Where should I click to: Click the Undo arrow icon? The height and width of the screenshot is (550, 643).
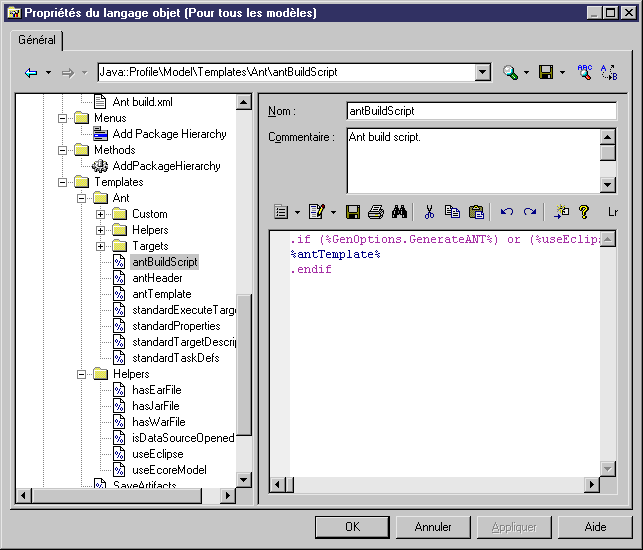507,212
